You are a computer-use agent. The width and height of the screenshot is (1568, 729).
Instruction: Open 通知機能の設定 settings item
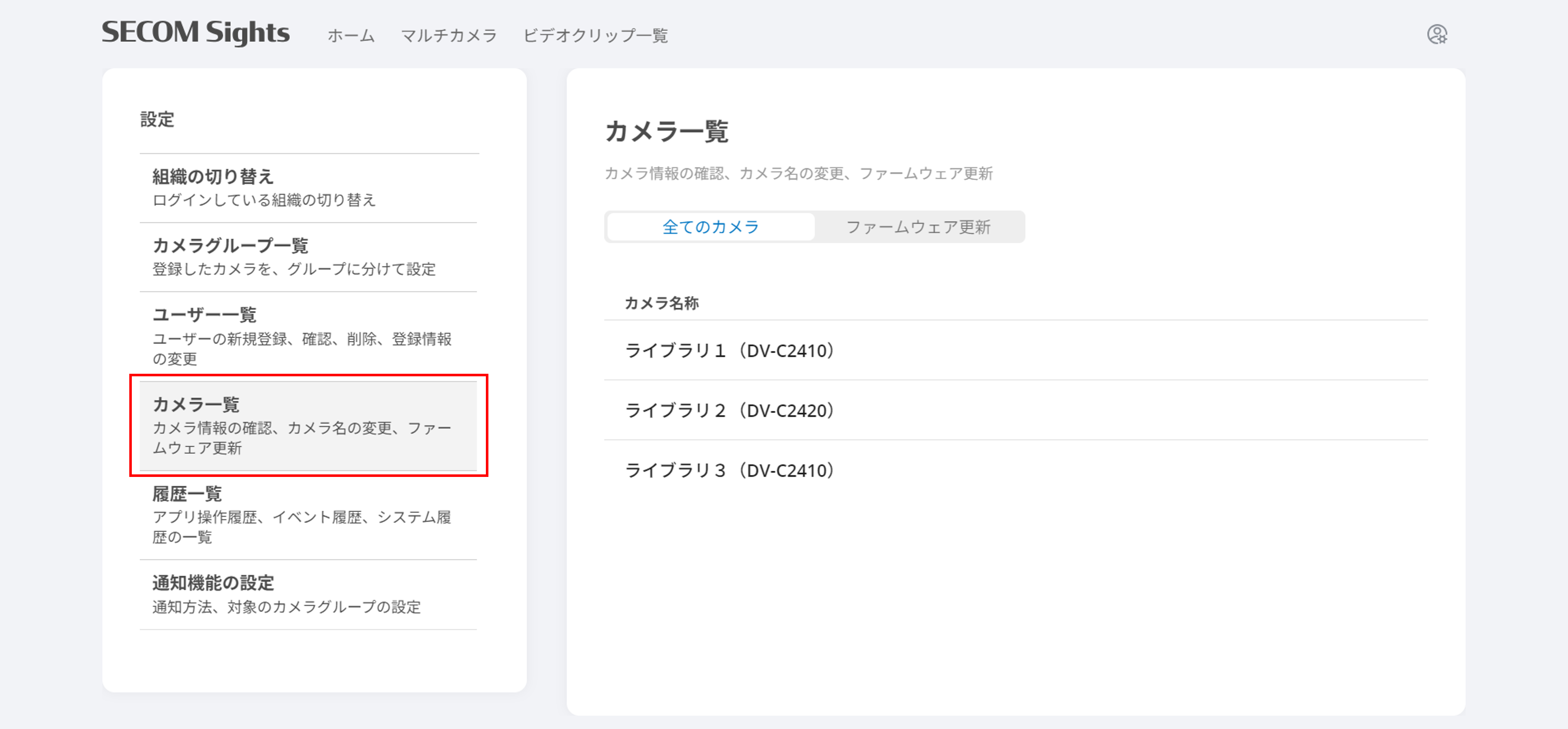click(x=309, y=594)
